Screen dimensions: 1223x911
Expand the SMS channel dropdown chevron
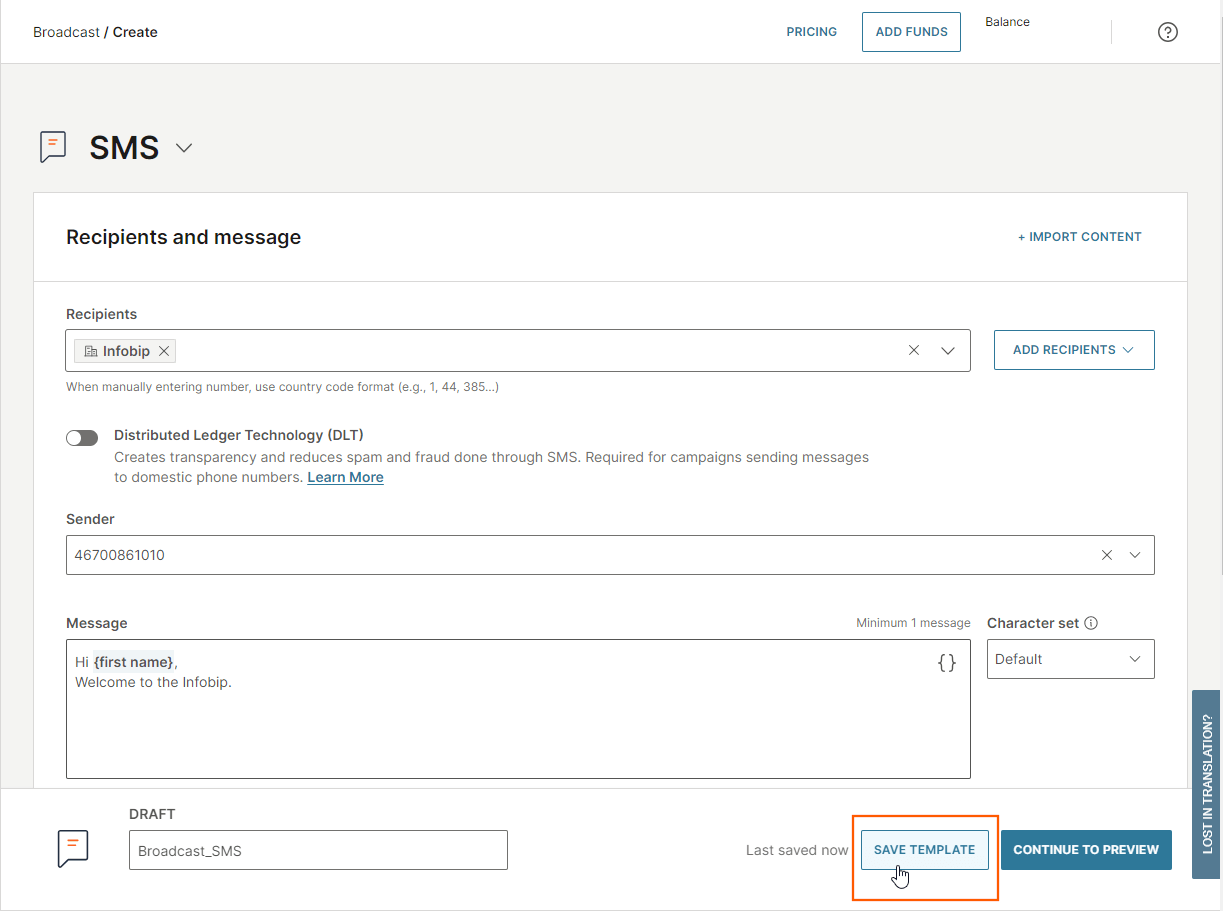pyautogui.click(x=184, y=148)
